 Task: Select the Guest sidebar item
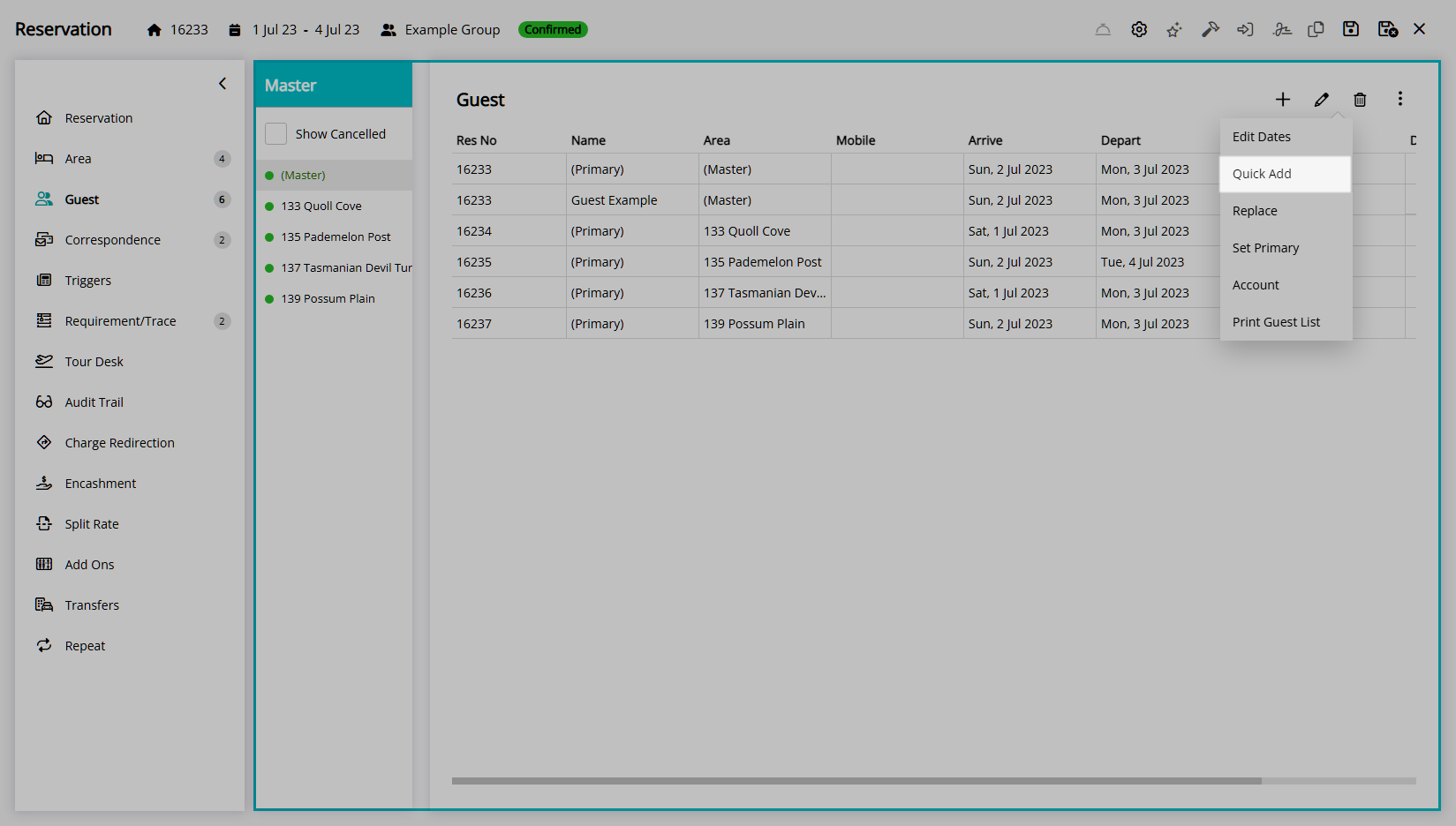(81, 199)
